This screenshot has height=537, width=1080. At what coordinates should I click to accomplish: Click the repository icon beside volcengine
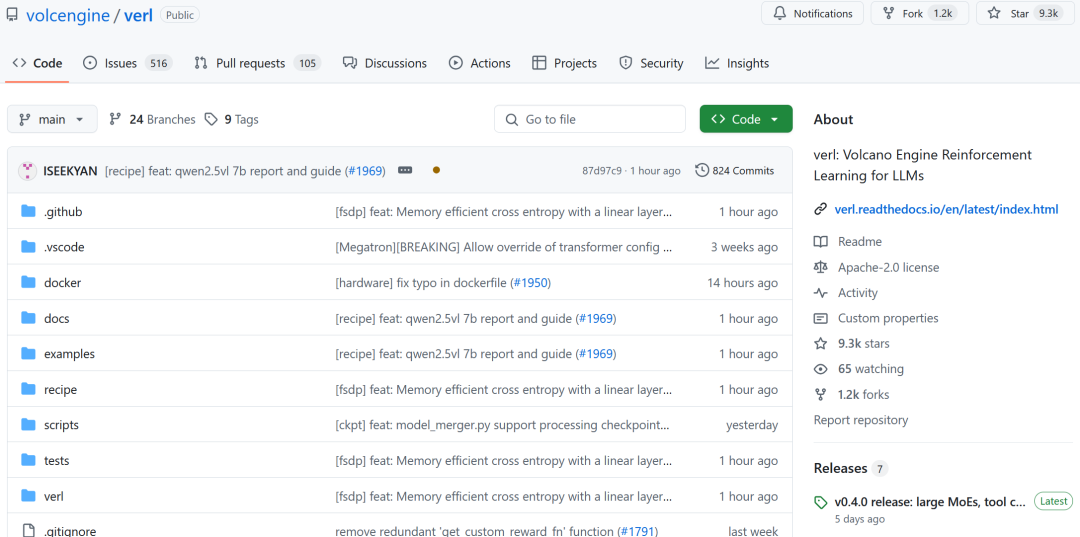(x=12, y=14)
